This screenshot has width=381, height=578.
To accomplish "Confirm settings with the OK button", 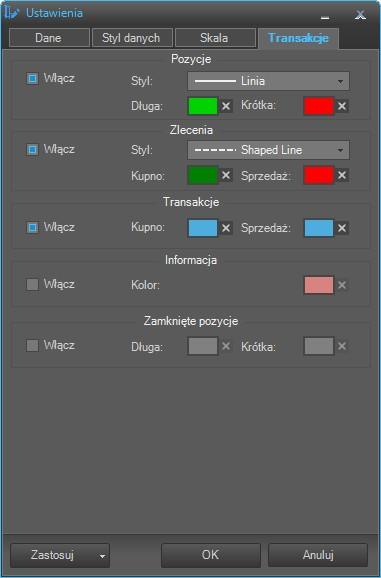I will (210, 555).
